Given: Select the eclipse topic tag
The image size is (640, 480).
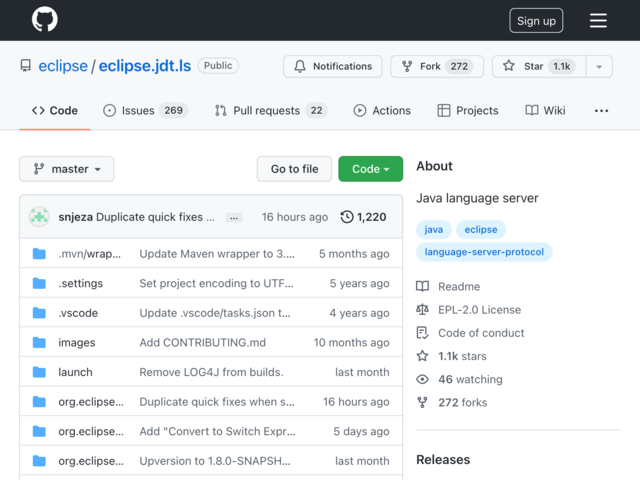Looking at the screenshot, I should pos(481,229).
